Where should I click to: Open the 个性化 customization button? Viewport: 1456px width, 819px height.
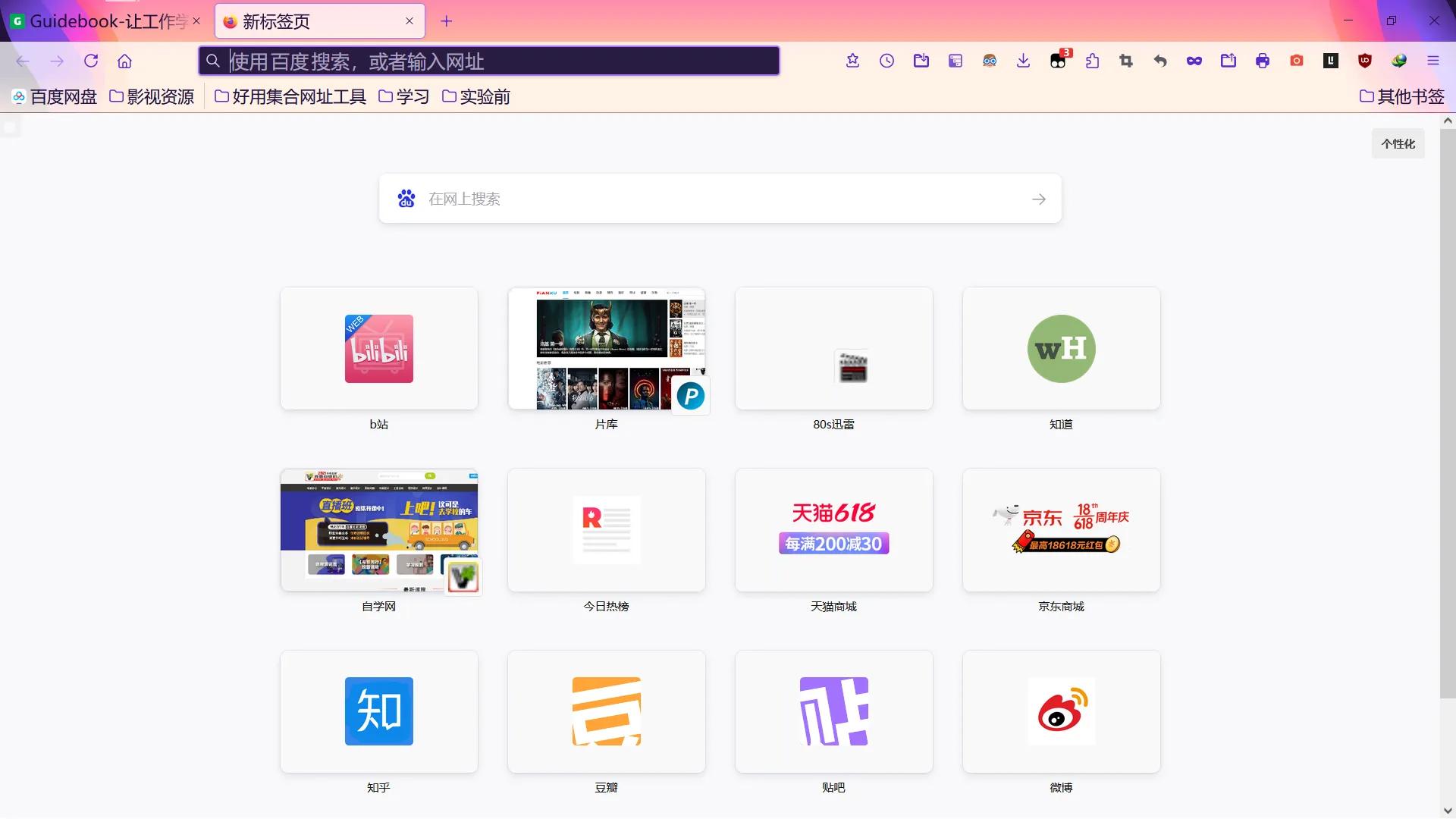pyautogui.click(x=1398, y=143)
